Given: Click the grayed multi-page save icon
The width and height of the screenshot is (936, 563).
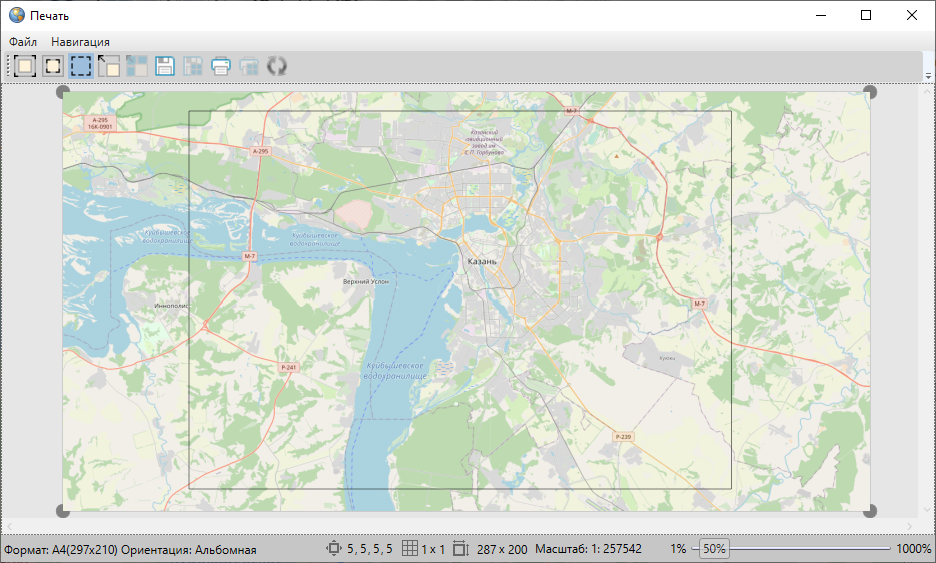Looking at the screenshot, I should tap(193, 67).
